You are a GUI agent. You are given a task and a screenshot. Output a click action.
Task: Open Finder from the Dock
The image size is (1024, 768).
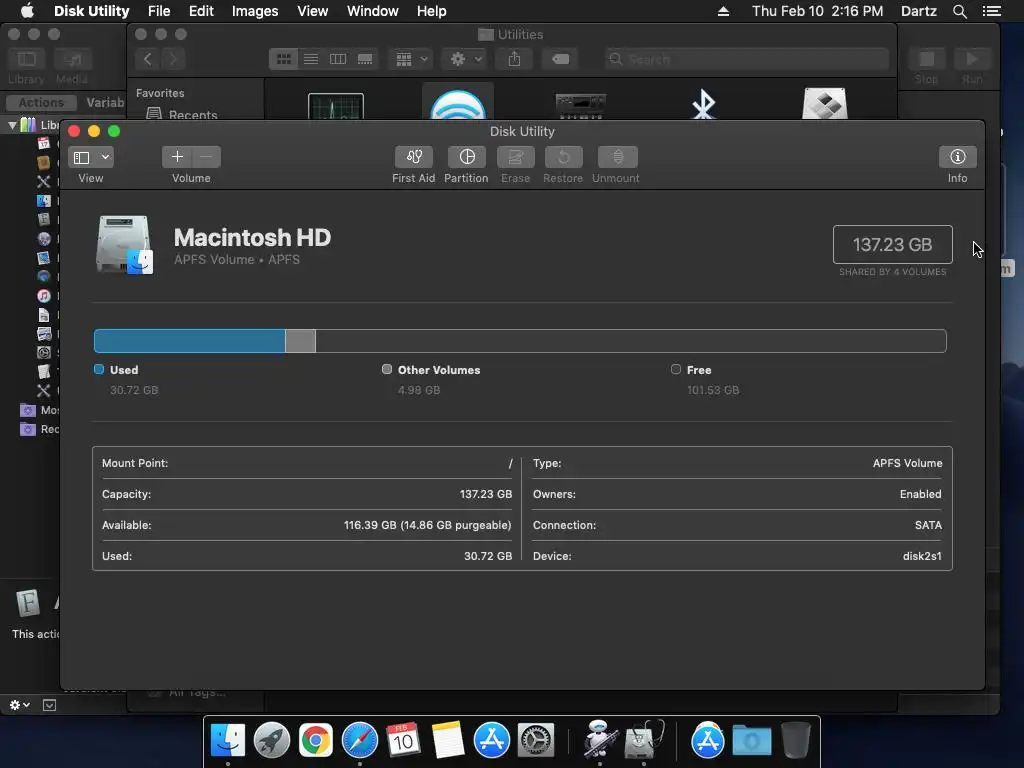227,740
